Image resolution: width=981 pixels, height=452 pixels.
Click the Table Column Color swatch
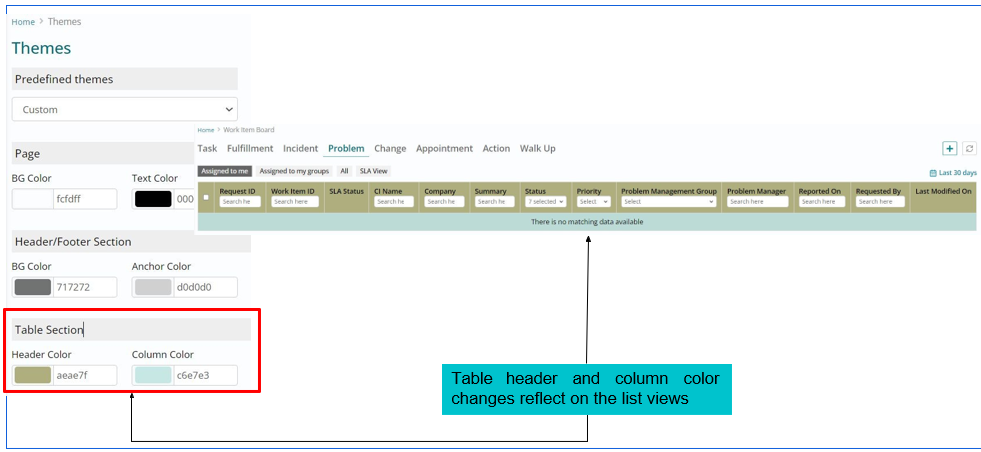[x=152, y=375]
